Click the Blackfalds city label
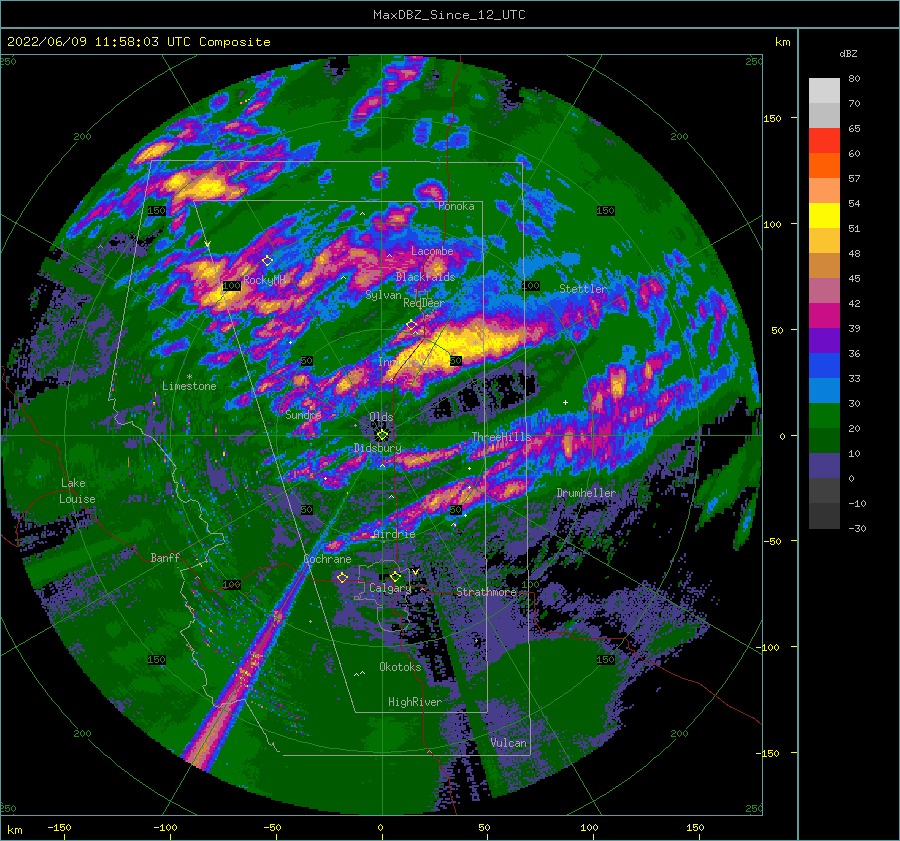900x841 pixels. (x=425, y=277)
